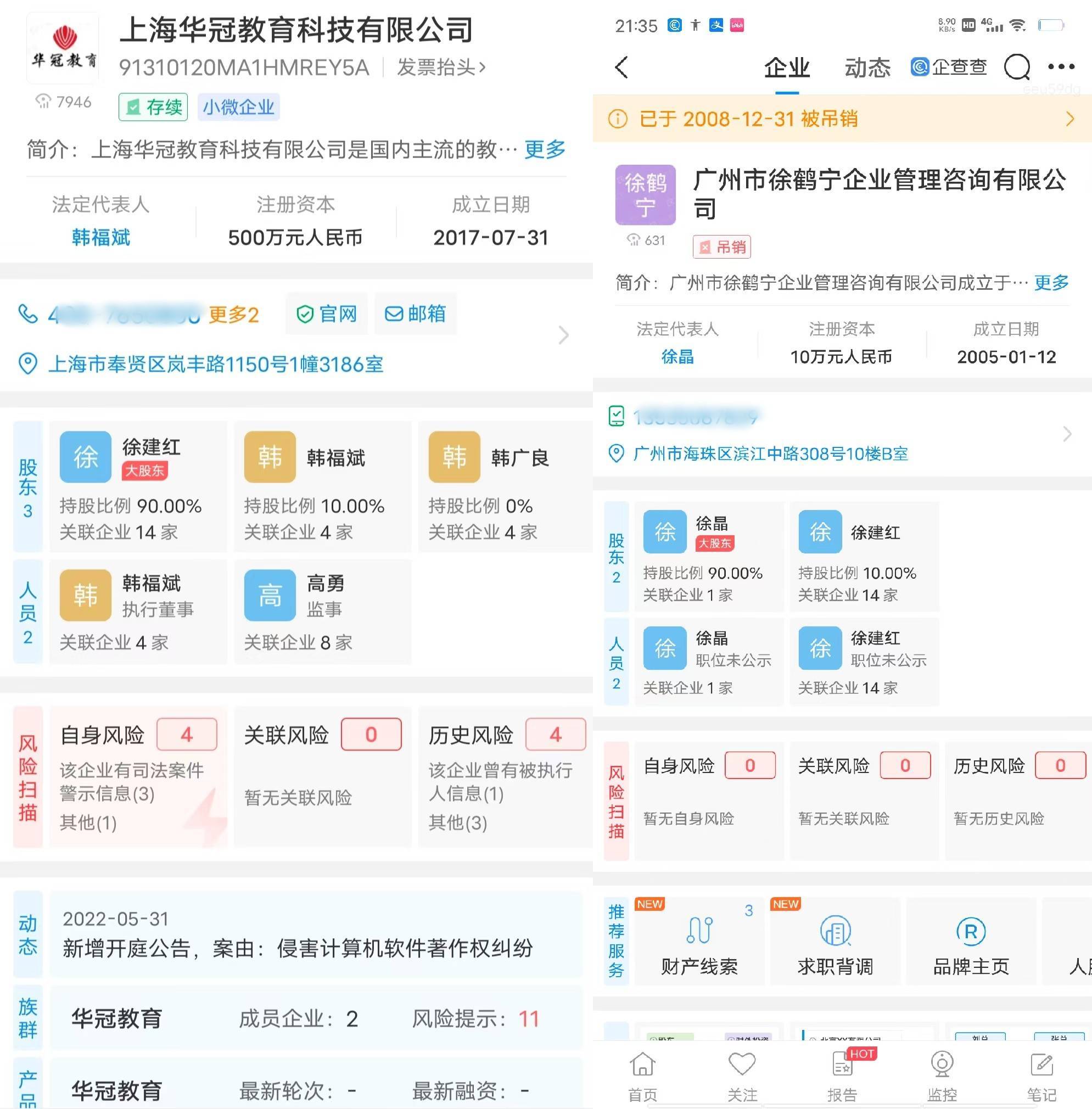Open 自身风险 card showing 4

tap(138, 776)
